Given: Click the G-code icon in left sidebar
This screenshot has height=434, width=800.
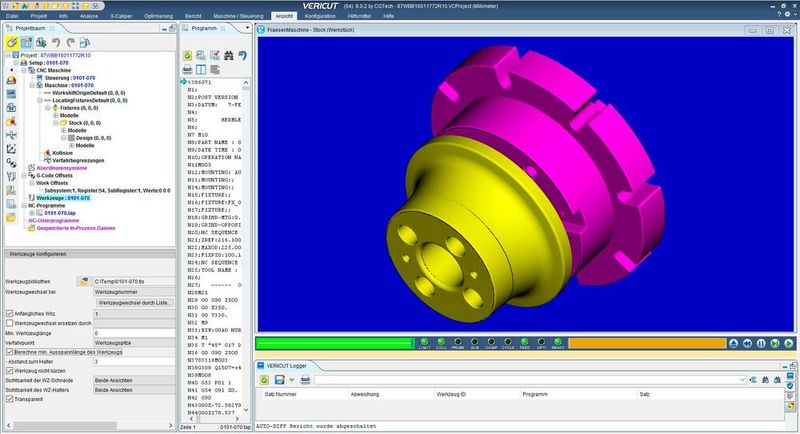Looking at the screenshot, I should [11, 163].
